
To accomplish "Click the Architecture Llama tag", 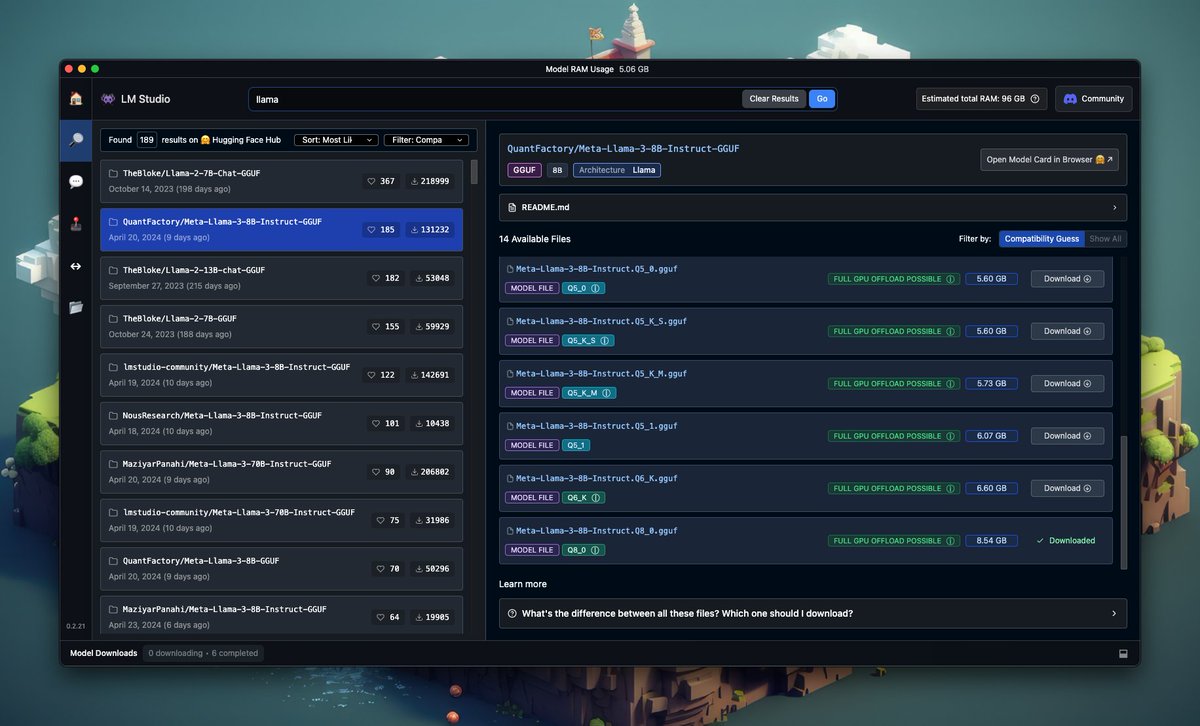I will click(x=617, y=170).
